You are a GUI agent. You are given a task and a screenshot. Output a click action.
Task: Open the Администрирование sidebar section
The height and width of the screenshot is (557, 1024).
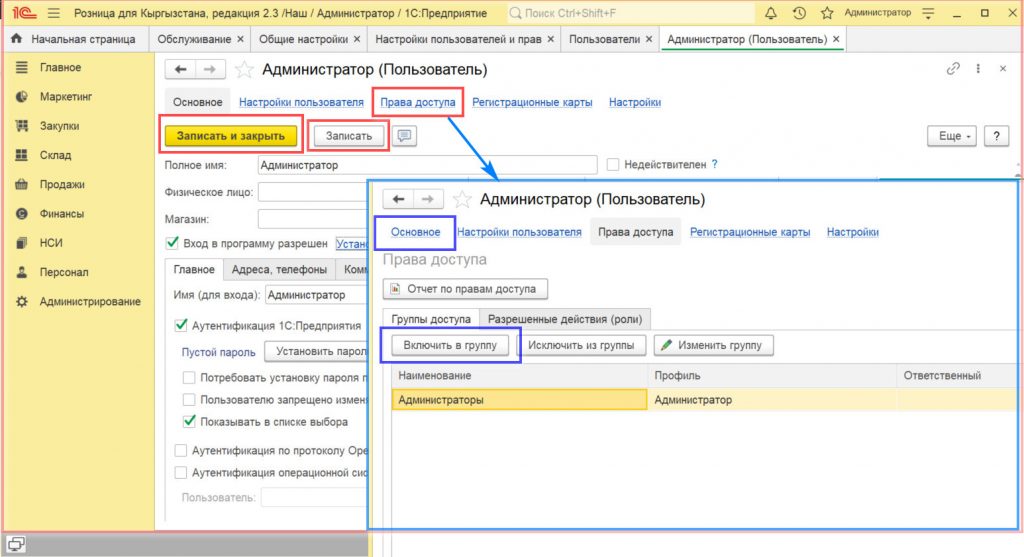pyautogui.click(x=90, y=301)
